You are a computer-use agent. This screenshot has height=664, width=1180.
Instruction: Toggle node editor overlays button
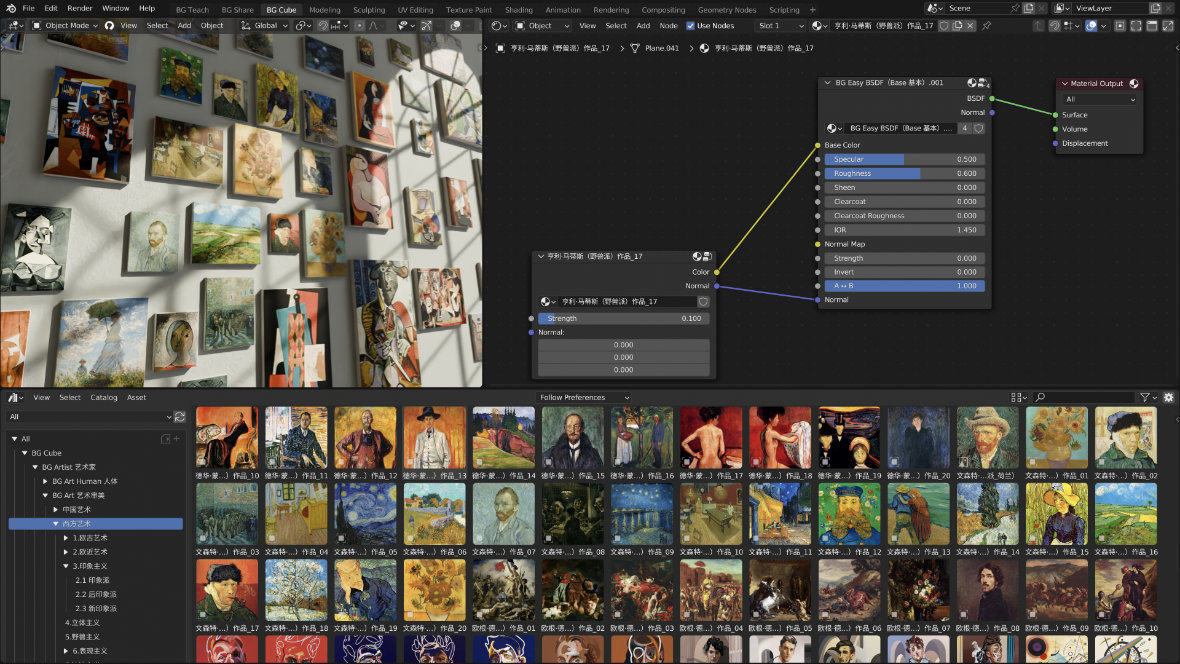pos(1091,26)
